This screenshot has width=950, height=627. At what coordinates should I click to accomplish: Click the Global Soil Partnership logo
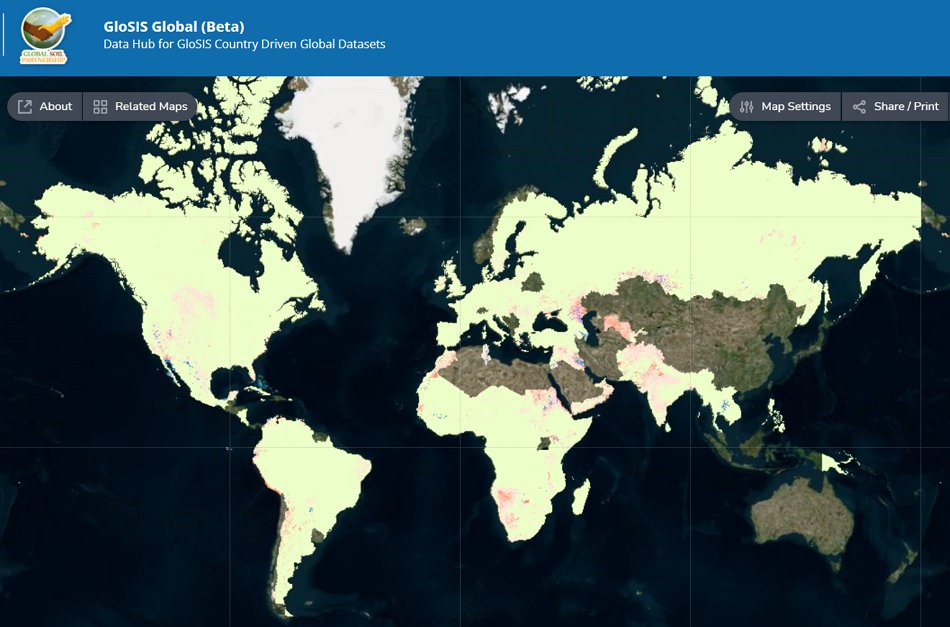(x=45, y=36)
